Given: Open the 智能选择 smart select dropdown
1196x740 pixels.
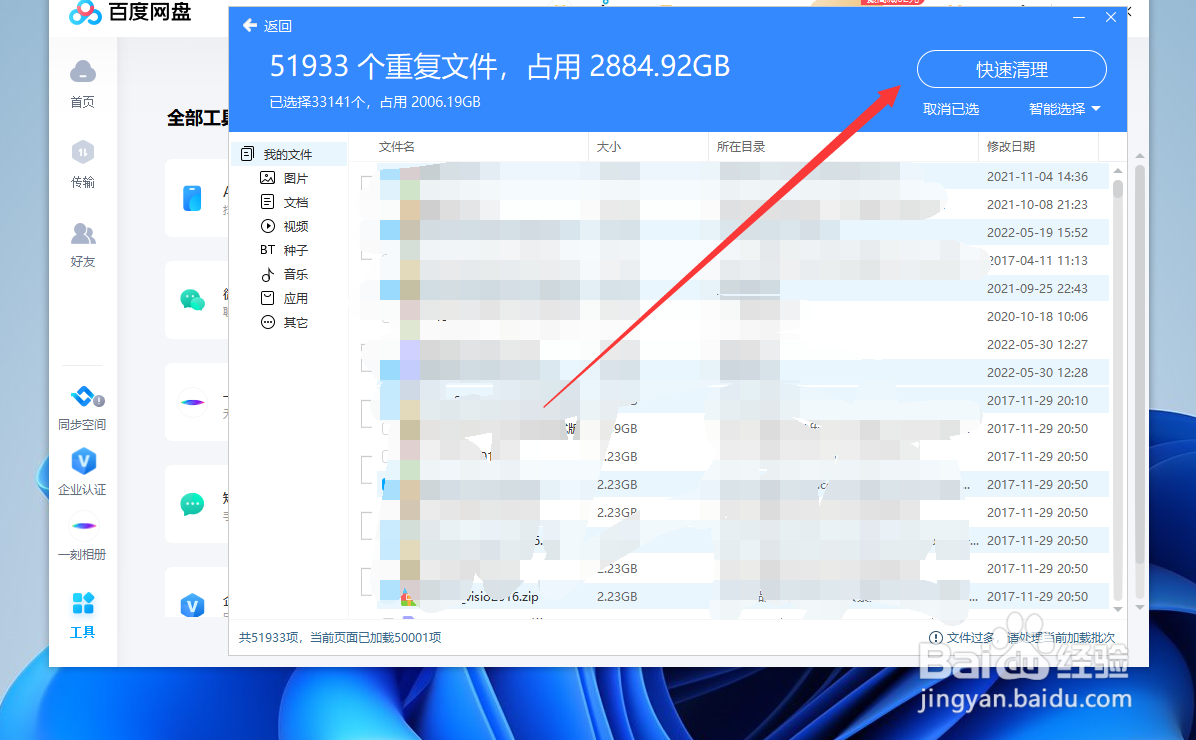Looking at the screenshot, I should tap(1064, 109).
